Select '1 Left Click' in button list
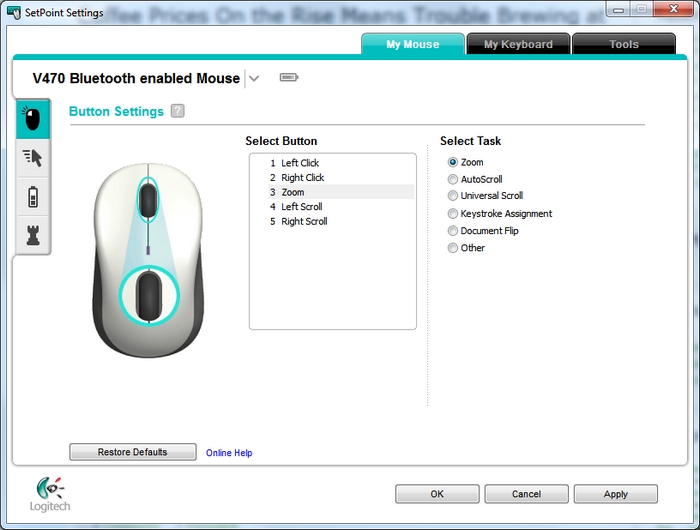Screen dimensions: 700x530 341,163
